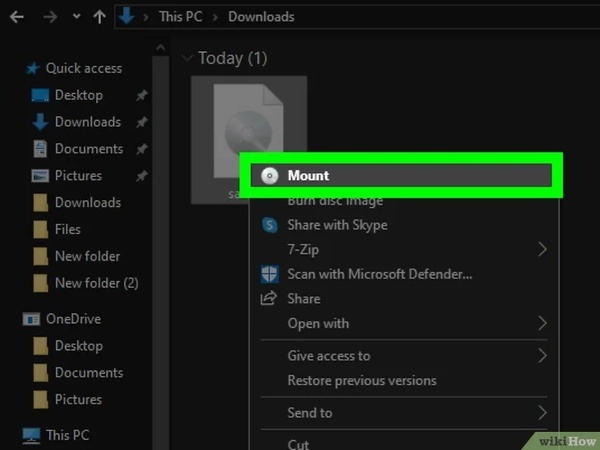Open Documents folder under OneDrive
The width and height of the screenshot is (600, 450).
[89, 373]
